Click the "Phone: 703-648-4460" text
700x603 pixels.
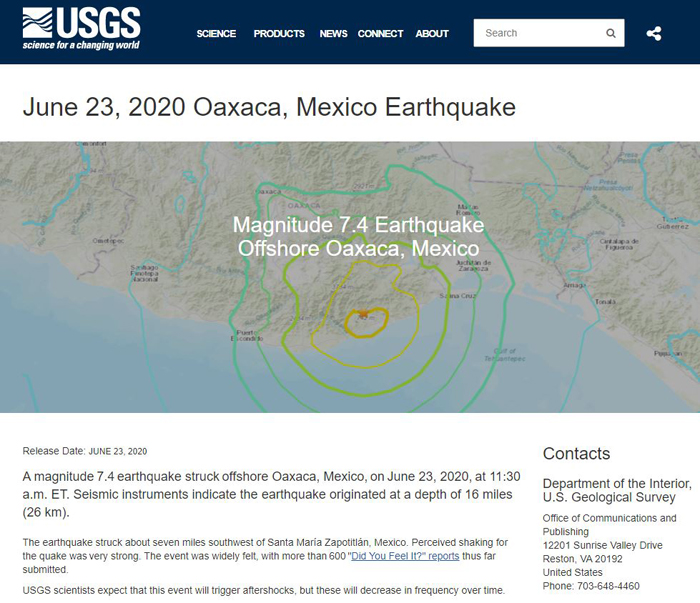tap(591, 586)
